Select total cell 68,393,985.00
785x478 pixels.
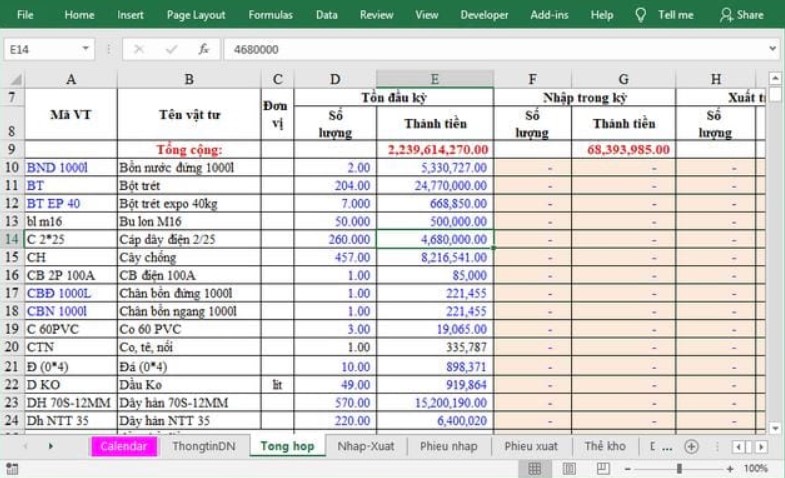point(623,149)
